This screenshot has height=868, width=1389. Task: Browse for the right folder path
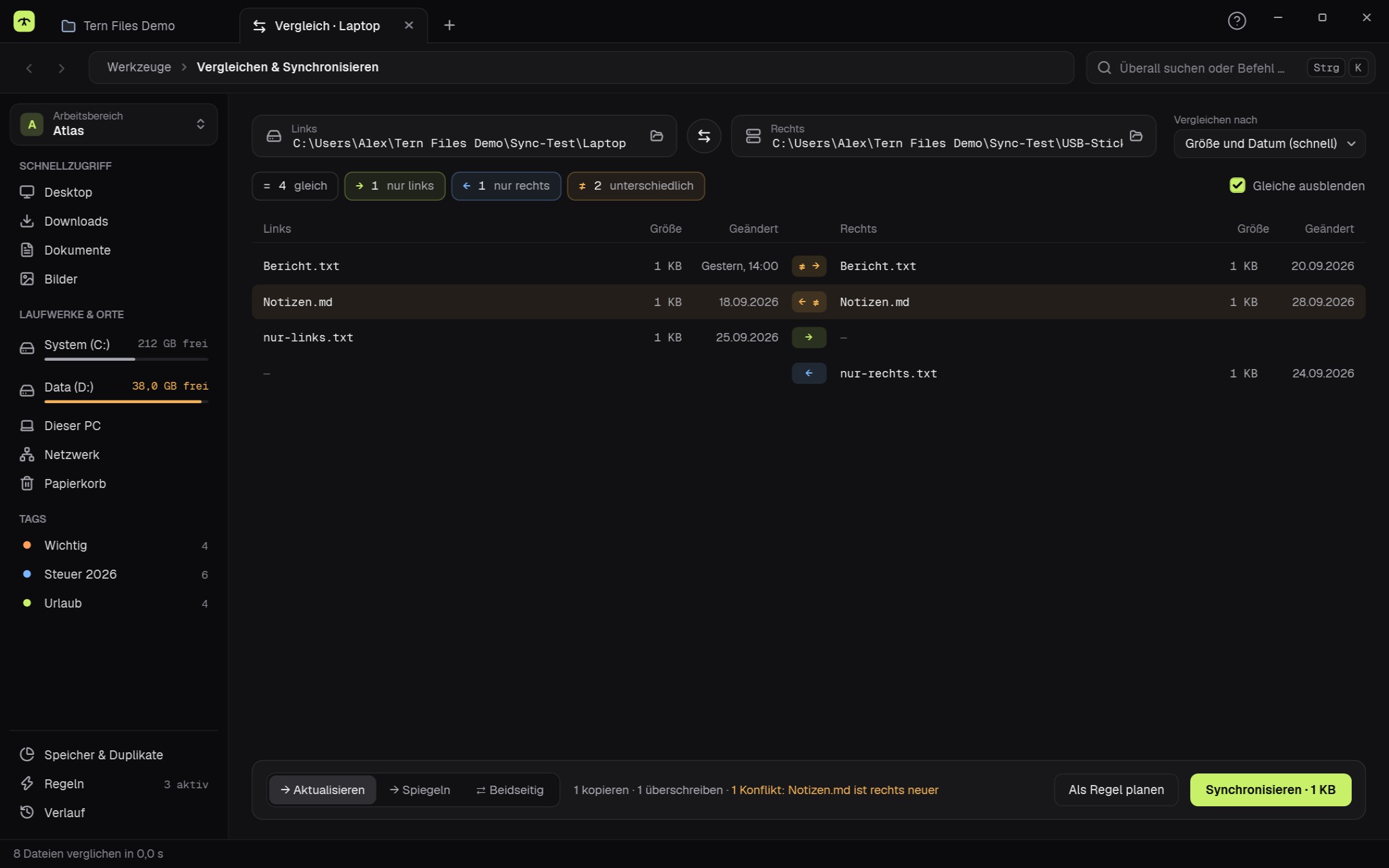click(x=1136, y=136)
